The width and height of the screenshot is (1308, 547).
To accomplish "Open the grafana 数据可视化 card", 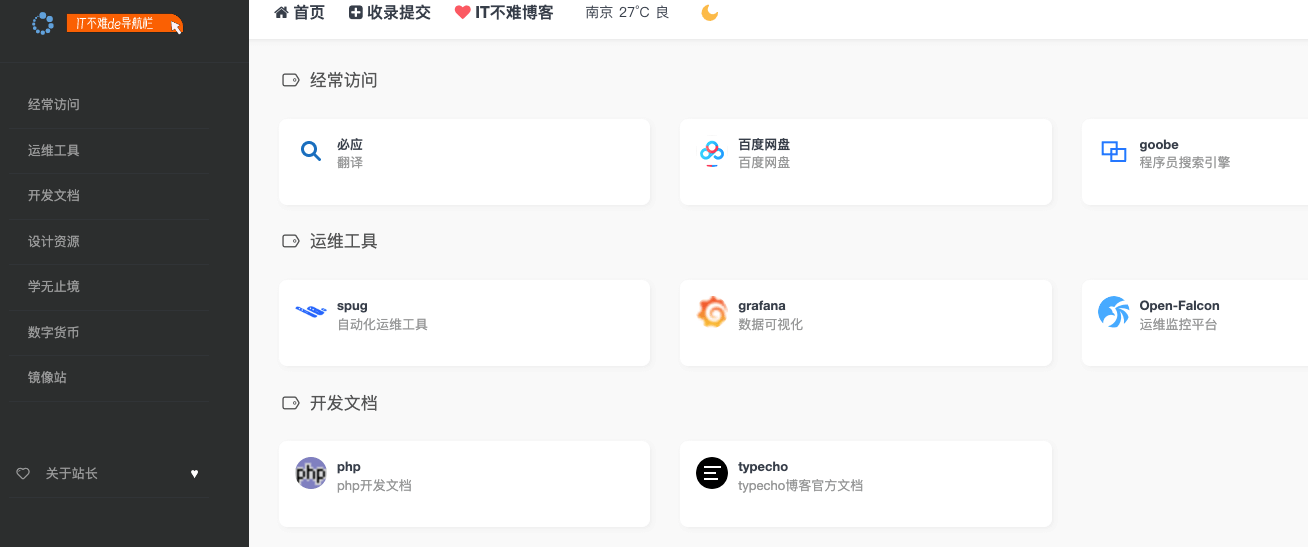I will pyautogui.click(x=865, y=323).
